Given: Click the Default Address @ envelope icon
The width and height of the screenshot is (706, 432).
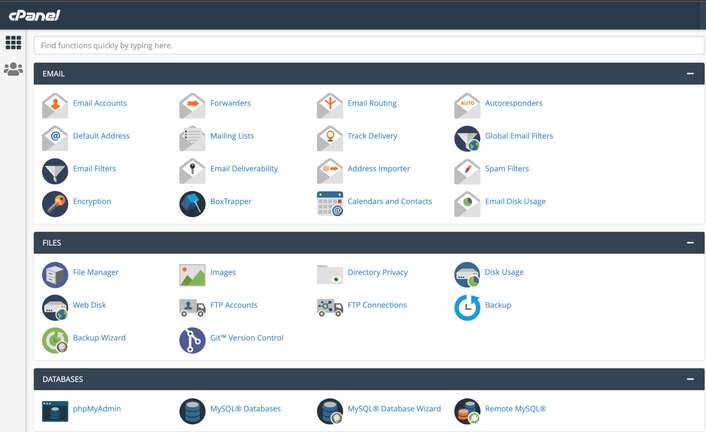Looking at the screenshot, I should (x=55, y=138).
